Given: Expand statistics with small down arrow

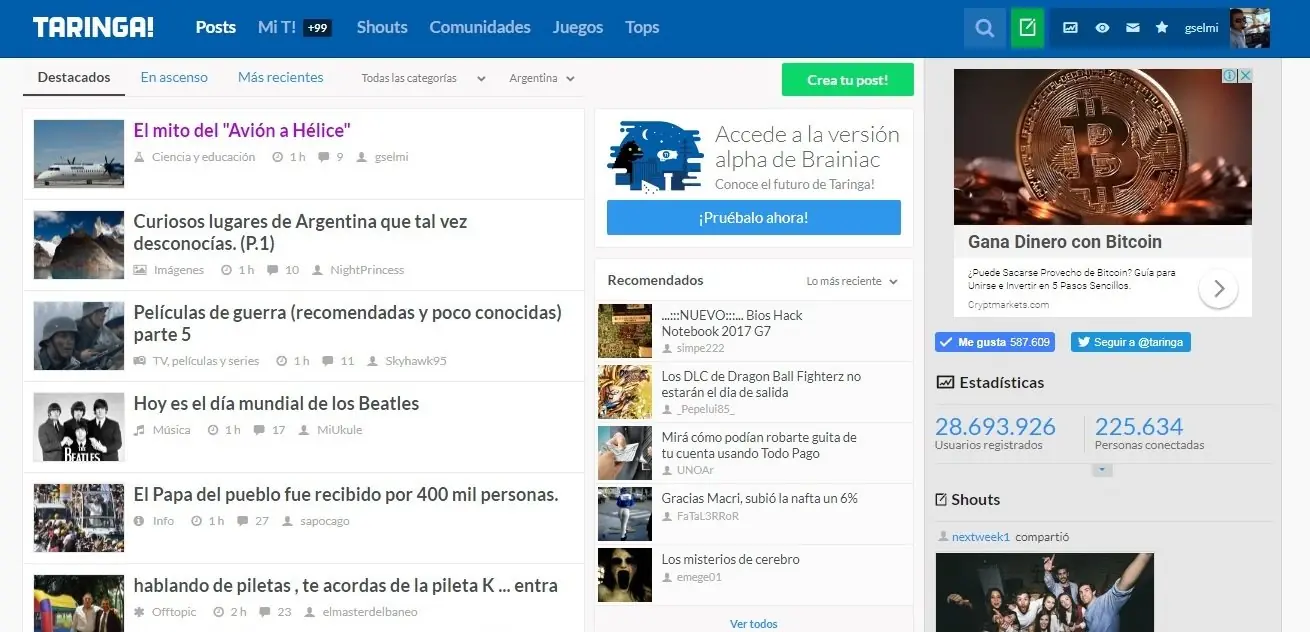Looking at the screenshot, I should click(x=1102, y=470).
